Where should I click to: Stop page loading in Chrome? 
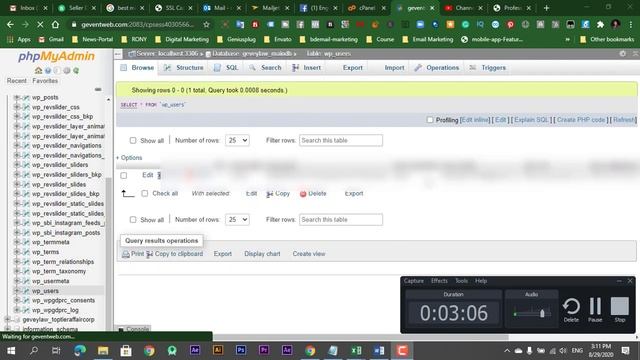click(40, 24)
